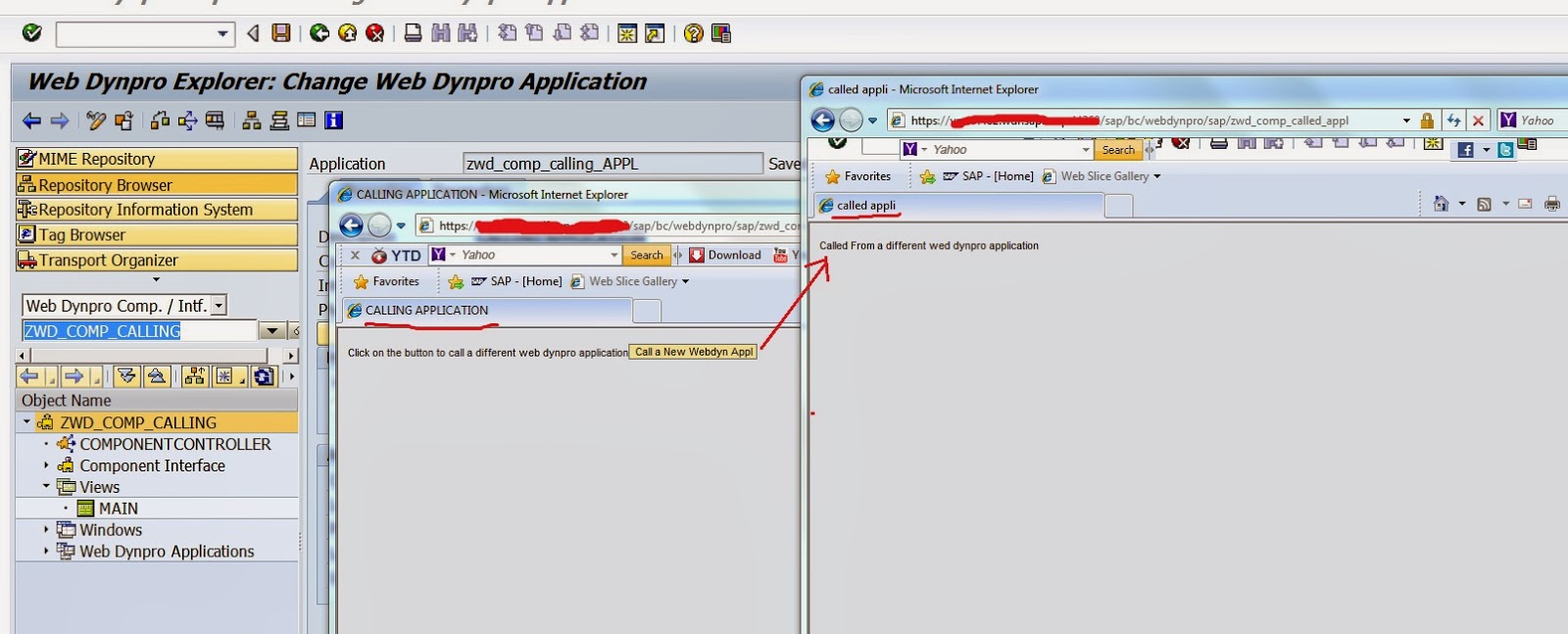The image size is (1568, 634).
Task: Click the Expand All Nodes tree icon
Action: (126, 376)
